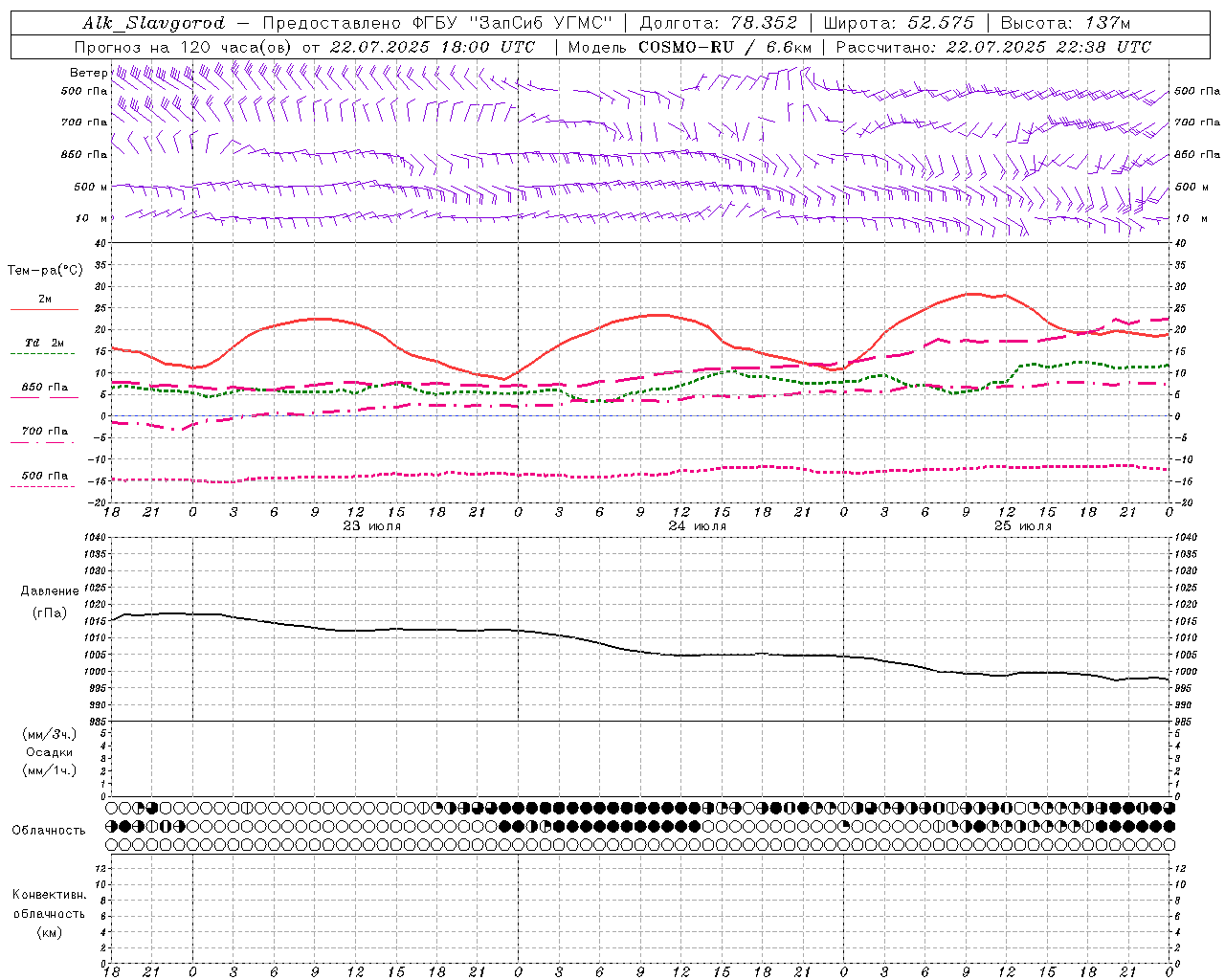Click the Облачность cloud cover label
The image size is (1225, 980).
coord(49,831)
